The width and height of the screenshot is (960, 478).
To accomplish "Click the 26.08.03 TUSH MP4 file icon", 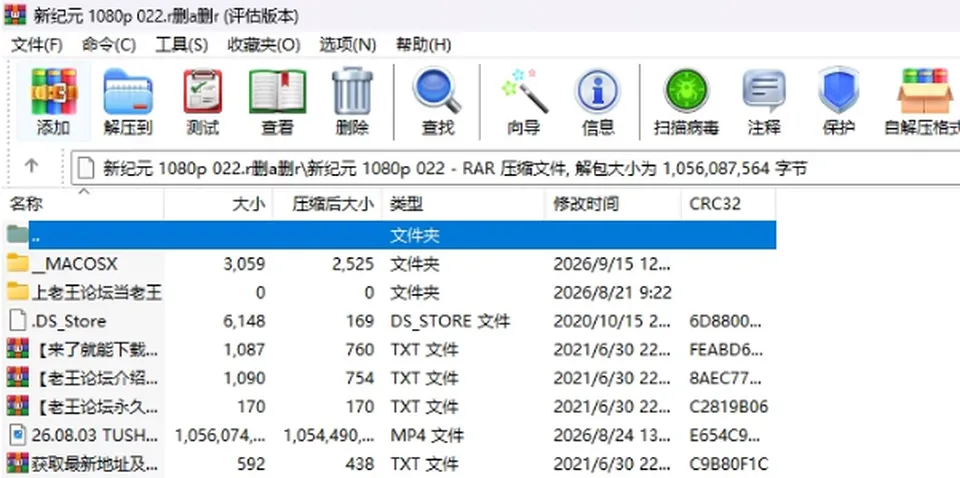I will [18, 435].
